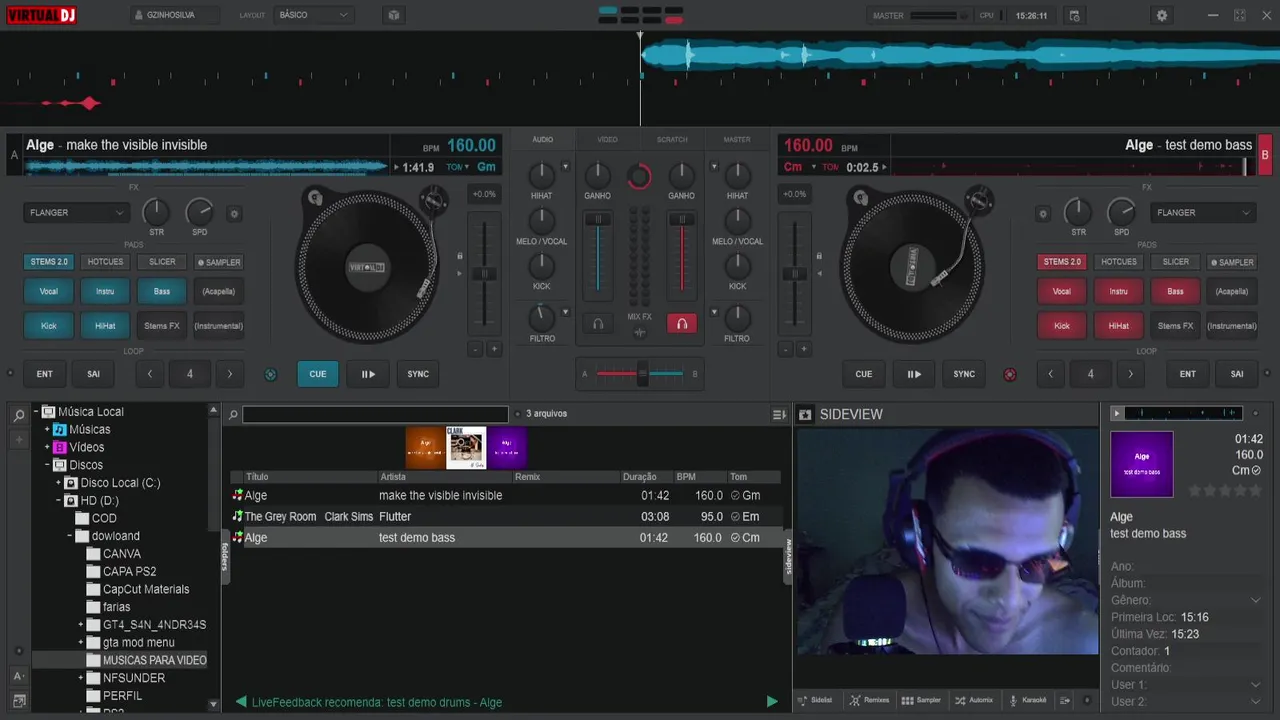Select the HOTCUES pad tab on deck A
This screenshot has width=1280, height=720.
coord(105,262)
